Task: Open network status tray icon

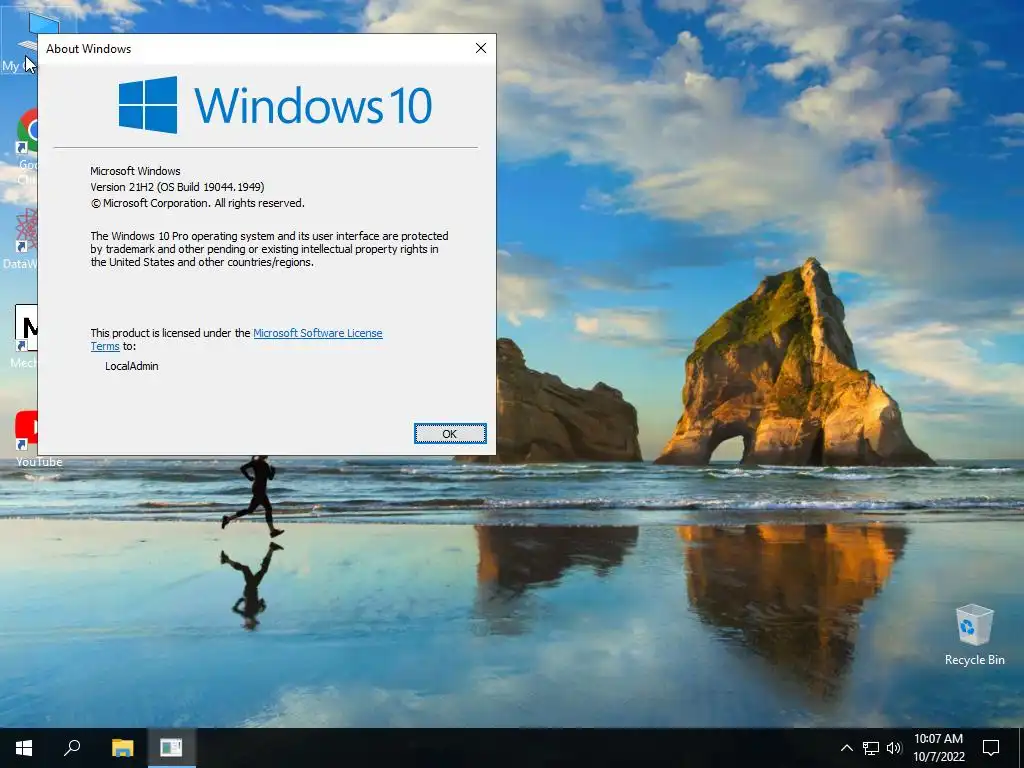Action: (x=871, y=748)
